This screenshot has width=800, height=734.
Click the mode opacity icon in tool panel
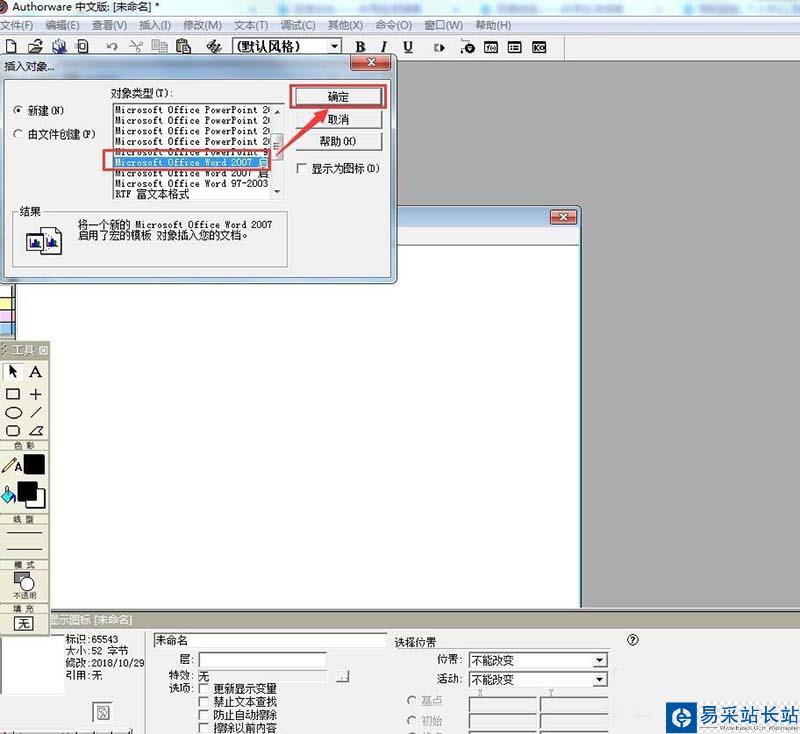click(x=23, y=581)
